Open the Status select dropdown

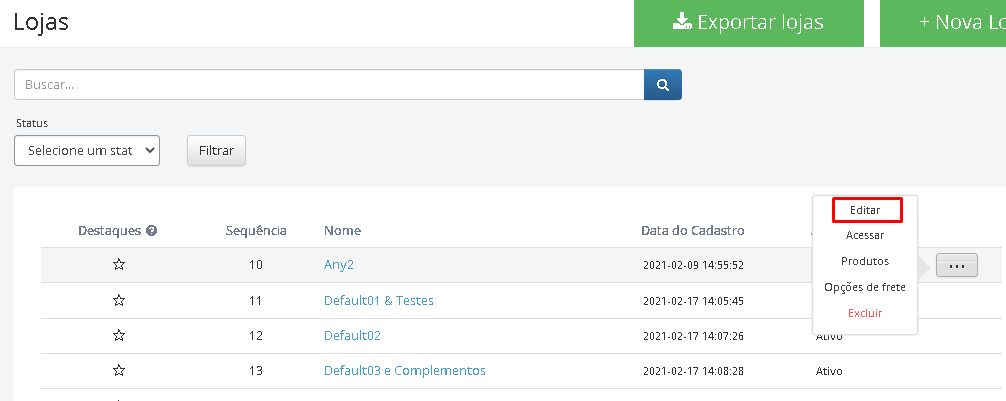pyautogui.click(x=87, y=151)
